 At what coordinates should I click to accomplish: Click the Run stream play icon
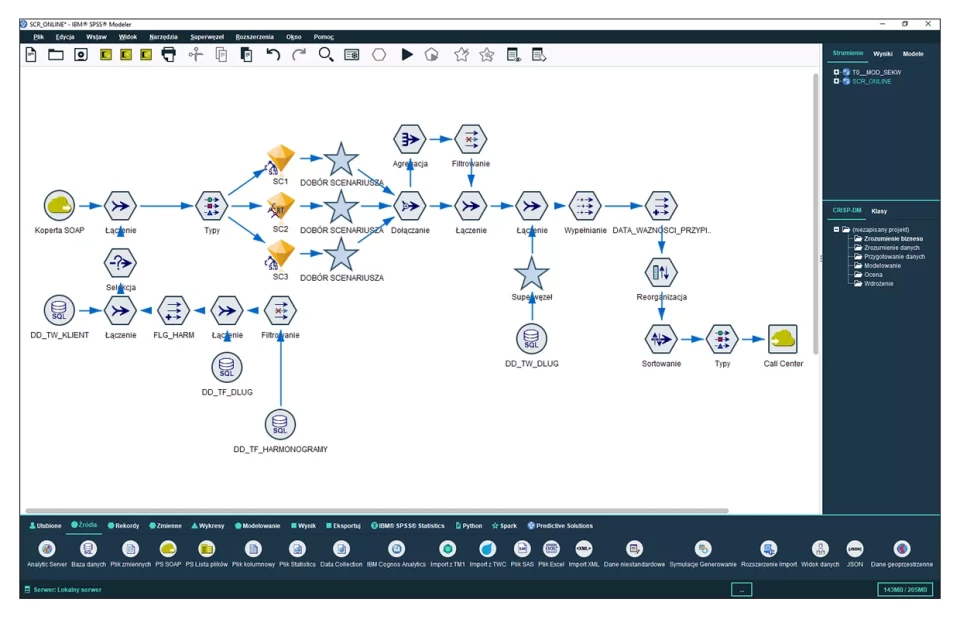point(407,55)
